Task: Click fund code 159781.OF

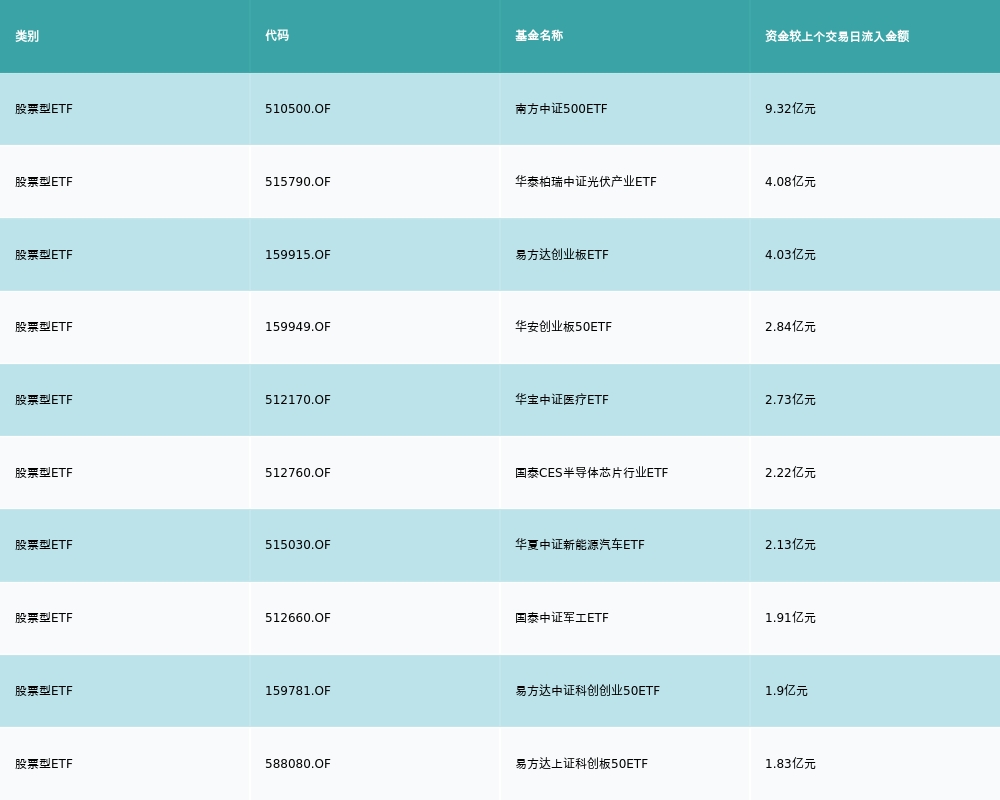Action: click(x=298, y=691)
